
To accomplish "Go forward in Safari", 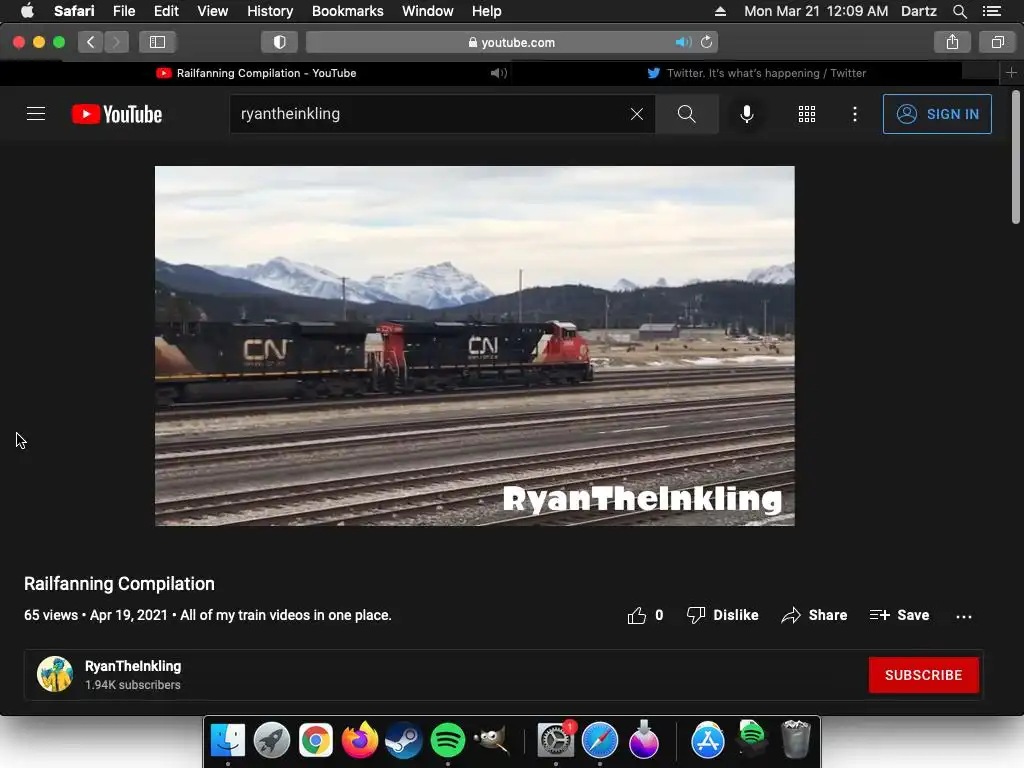I will pyautogui.click(x=116, y=42).
